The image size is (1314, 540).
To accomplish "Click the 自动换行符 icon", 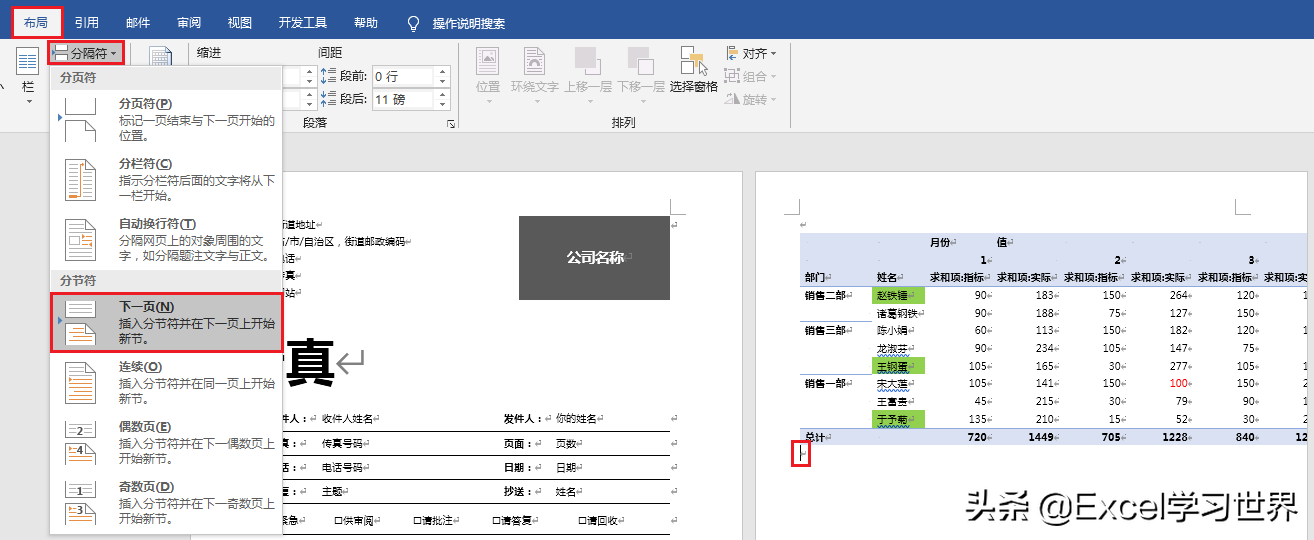I will [80, 239].
